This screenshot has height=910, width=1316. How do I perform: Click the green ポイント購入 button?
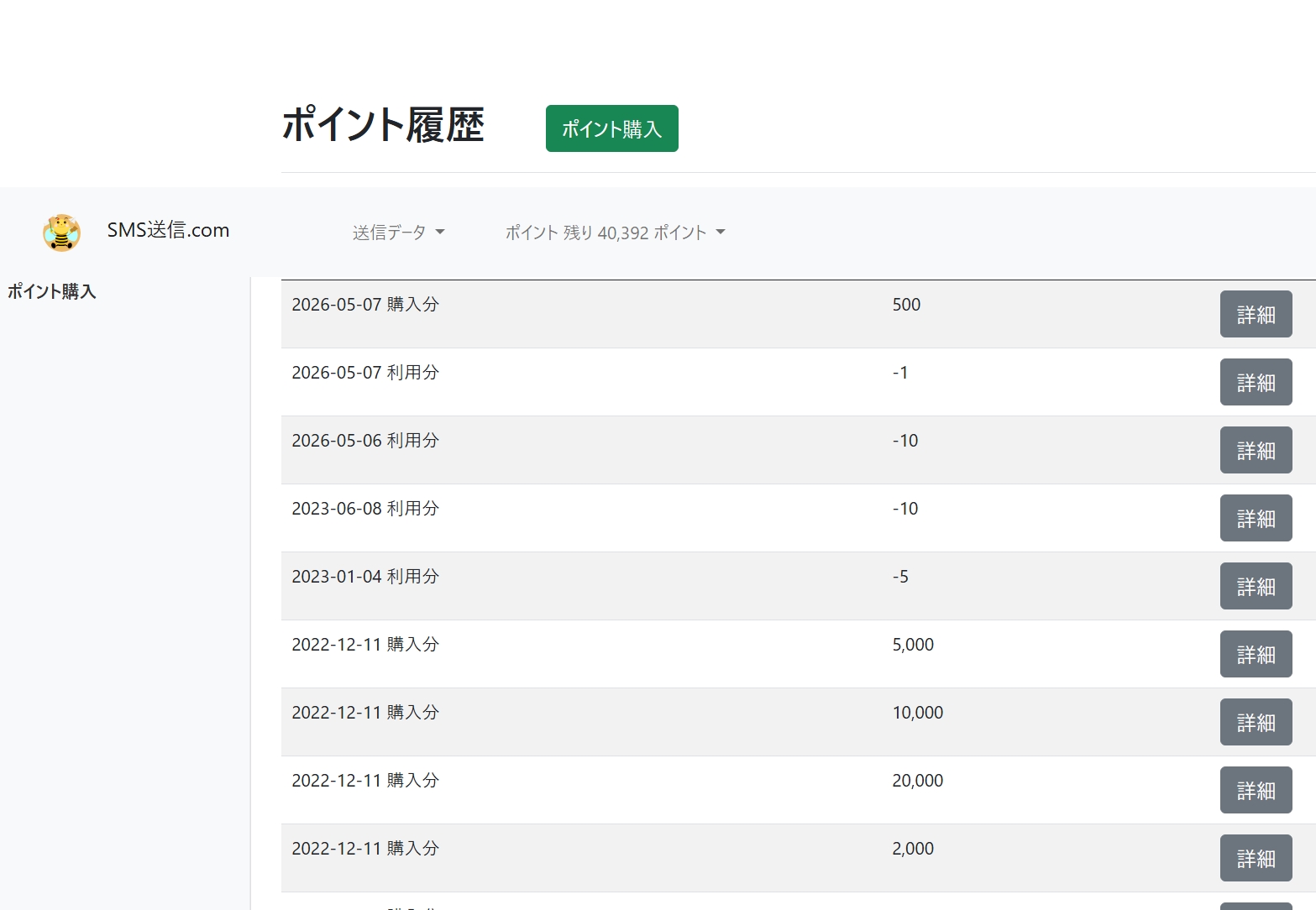pyautogui.click(x=611, y=128)
